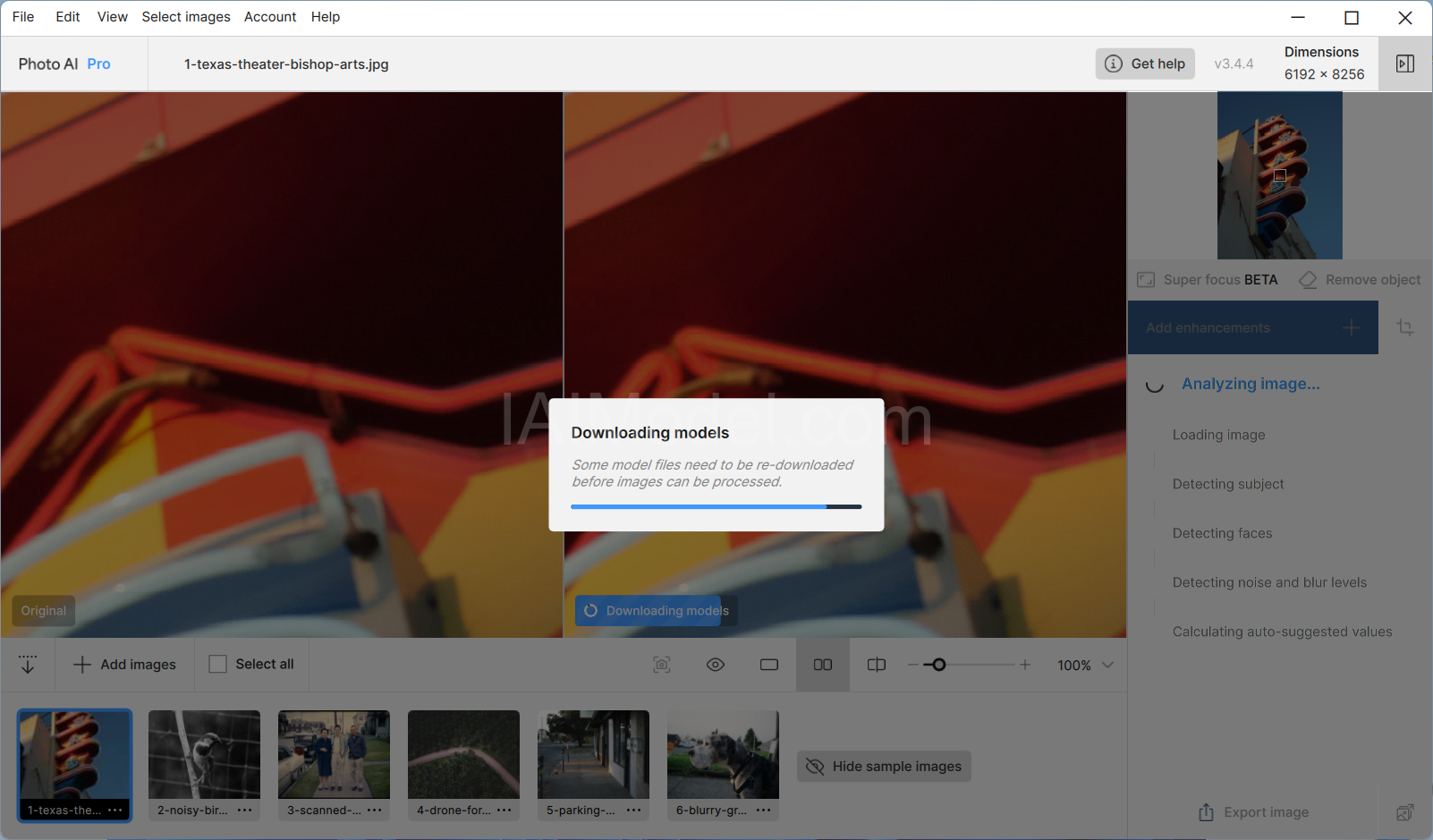Click the Analyzing image... status text
The width and height of the screenshot is (1433, 840).
(1251, 384)
